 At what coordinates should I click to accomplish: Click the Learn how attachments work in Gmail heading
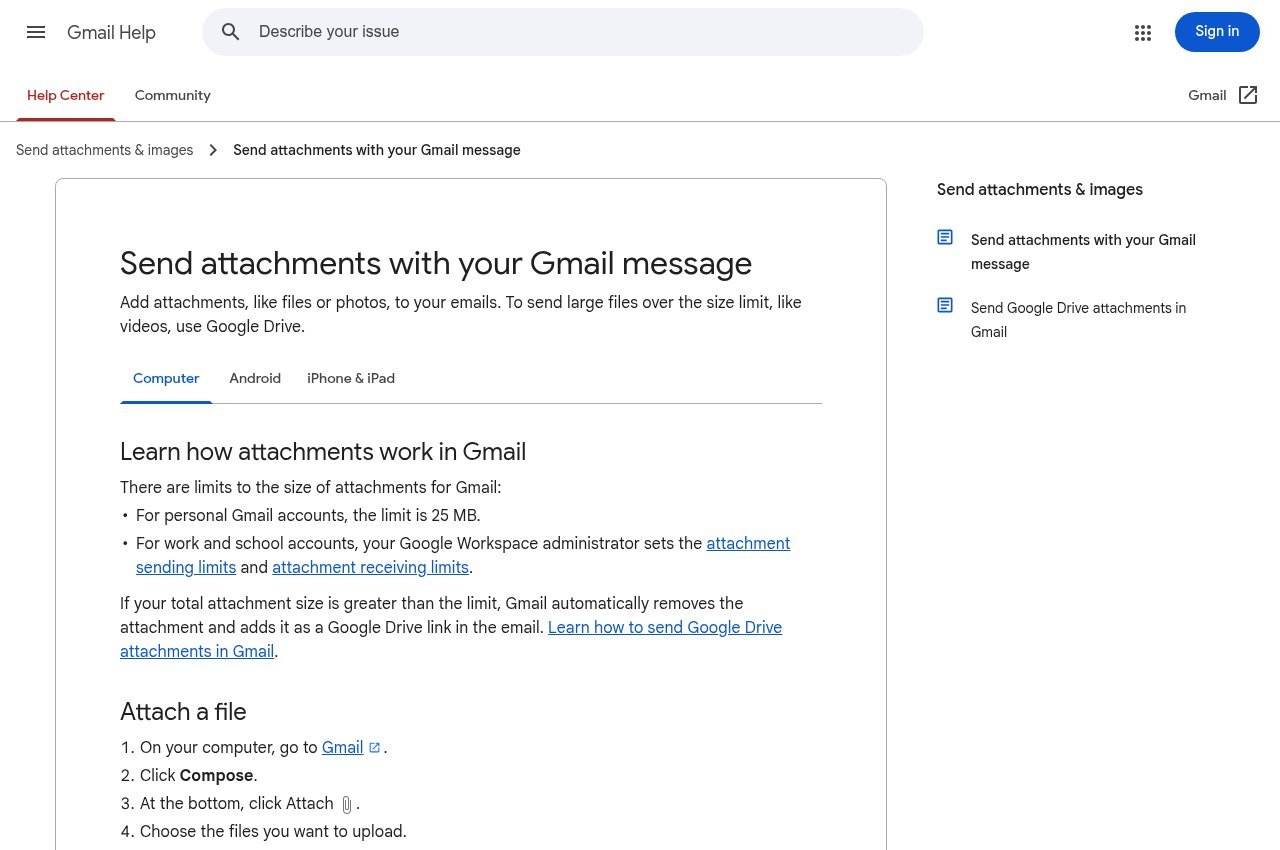323,452
